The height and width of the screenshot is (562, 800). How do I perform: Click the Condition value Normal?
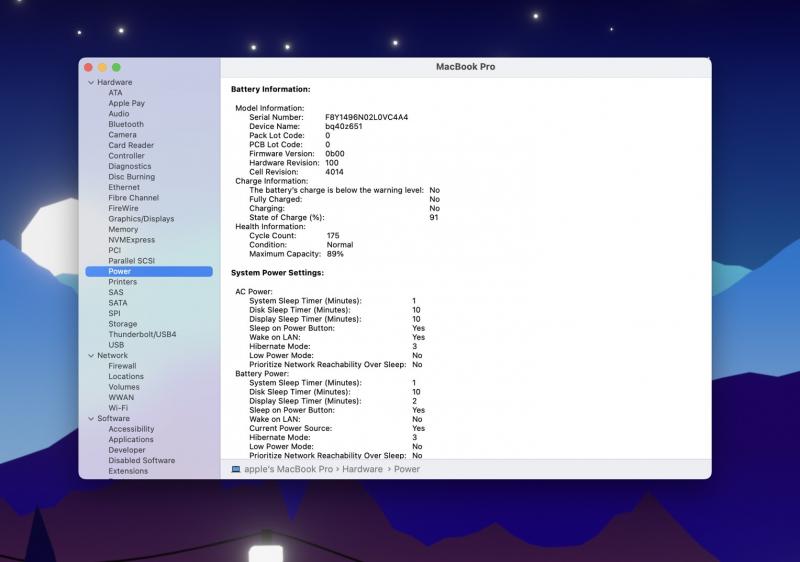340,245
